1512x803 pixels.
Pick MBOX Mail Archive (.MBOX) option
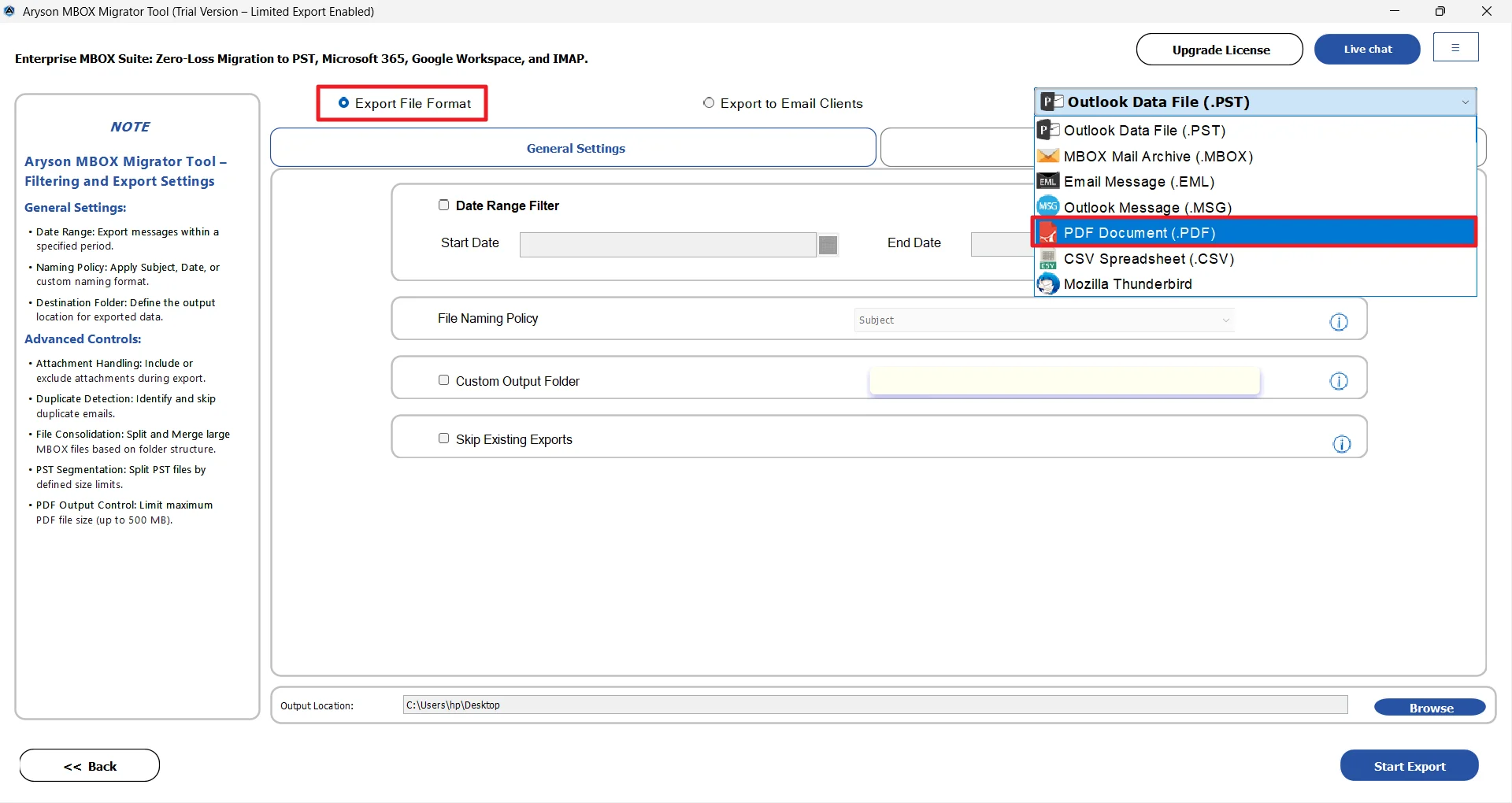pos(1254,156)
